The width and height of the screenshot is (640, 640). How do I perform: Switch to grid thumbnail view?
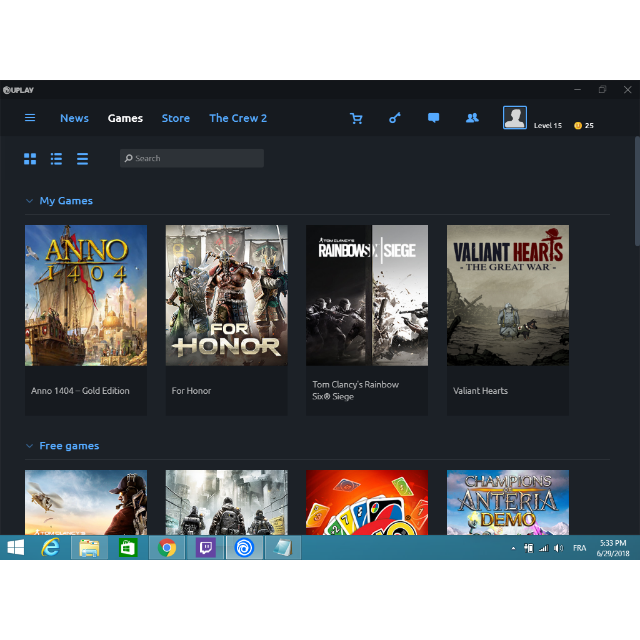[x=30, y=159]
